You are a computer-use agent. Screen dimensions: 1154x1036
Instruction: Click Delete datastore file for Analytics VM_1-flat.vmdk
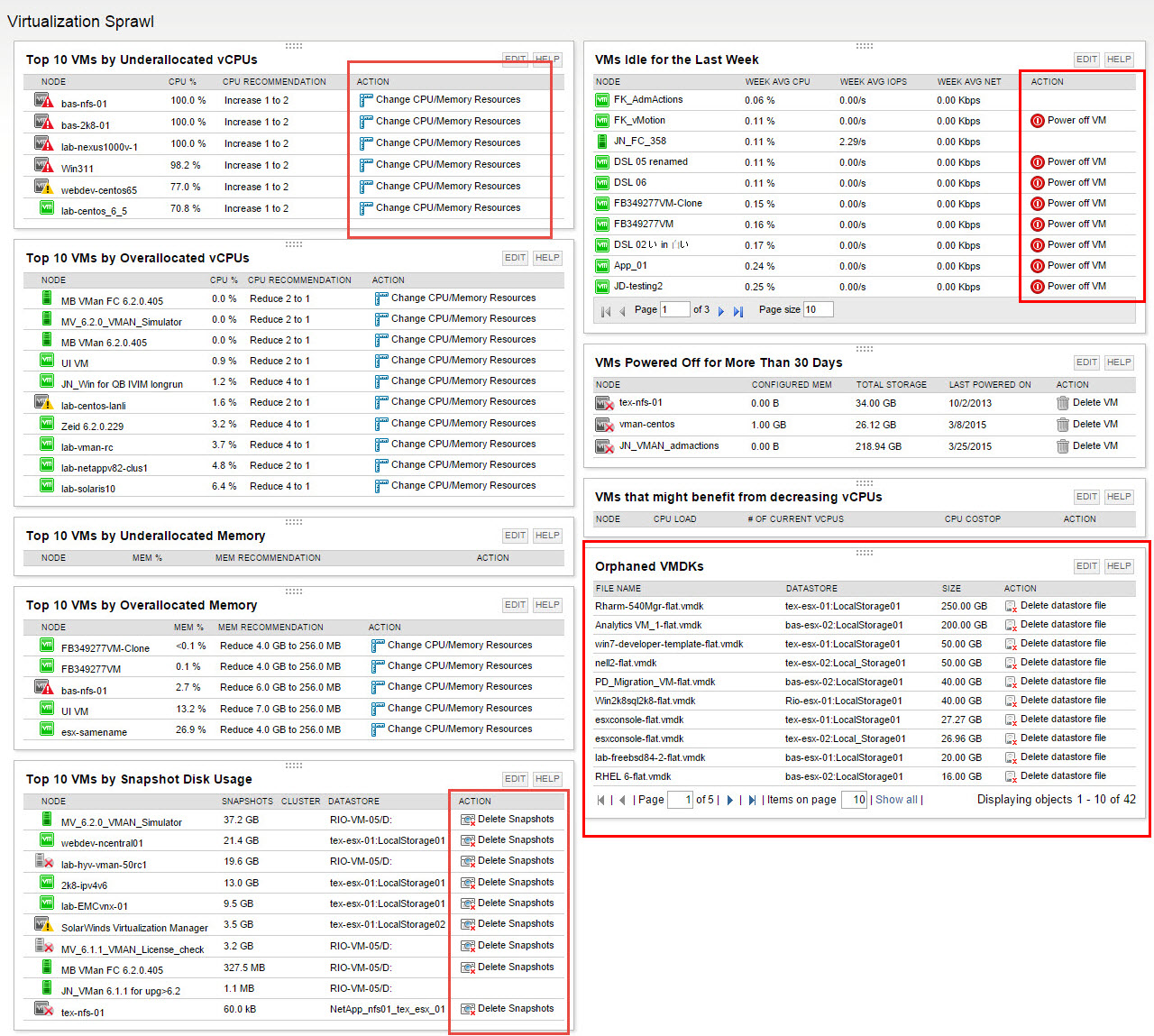(x=1063, y=625)
